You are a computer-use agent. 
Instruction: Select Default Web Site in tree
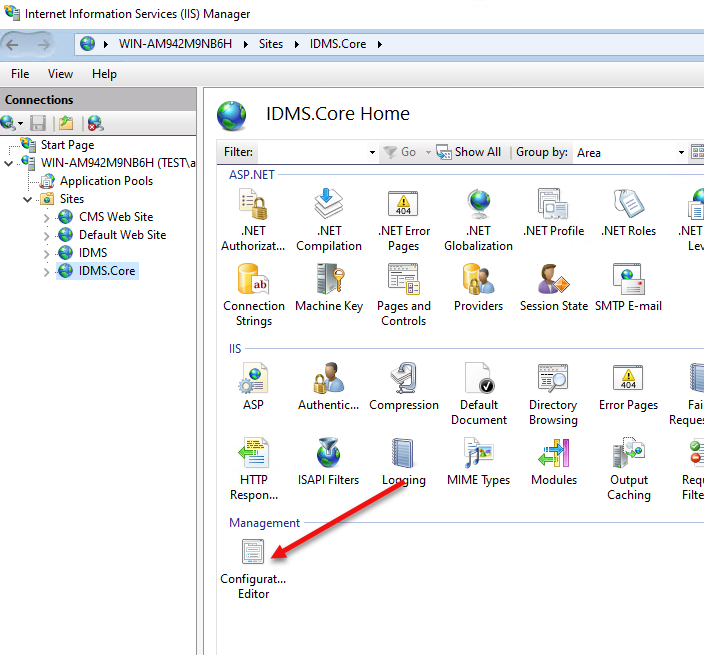click(x=122, y=235)
